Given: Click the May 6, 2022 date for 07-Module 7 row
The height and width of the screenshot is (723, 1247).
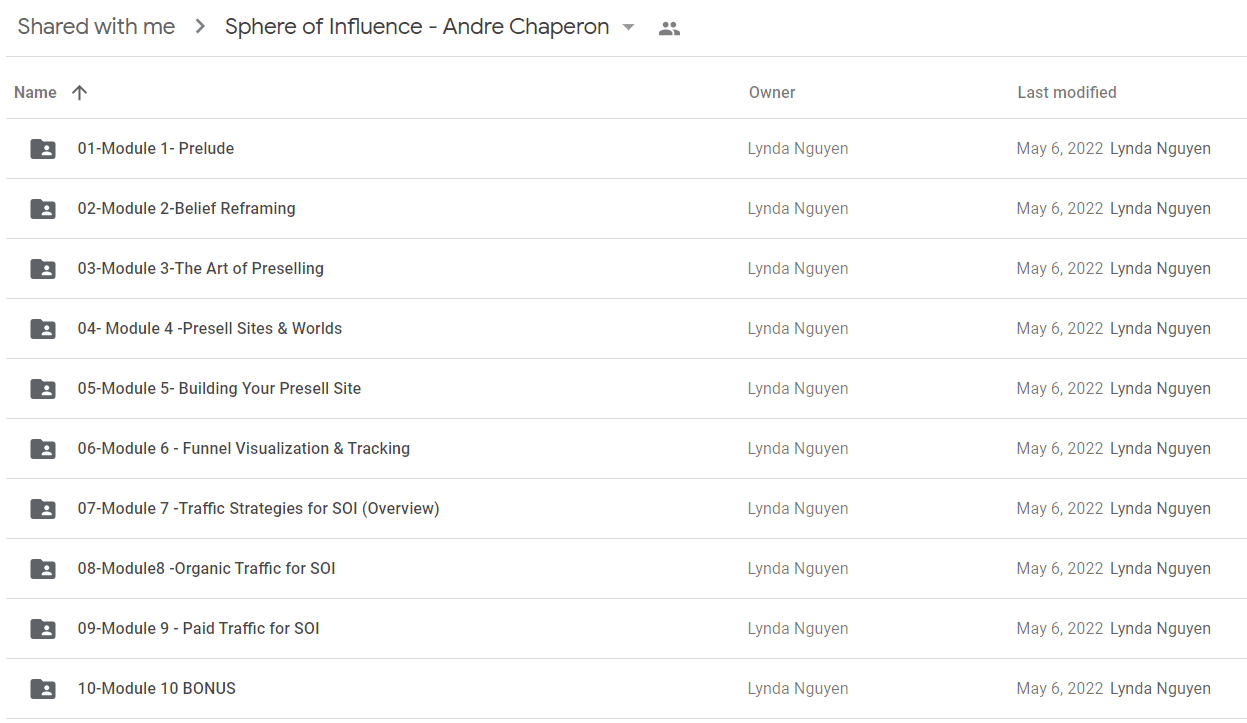Looking at the screenshot, I should [1060, 508].
